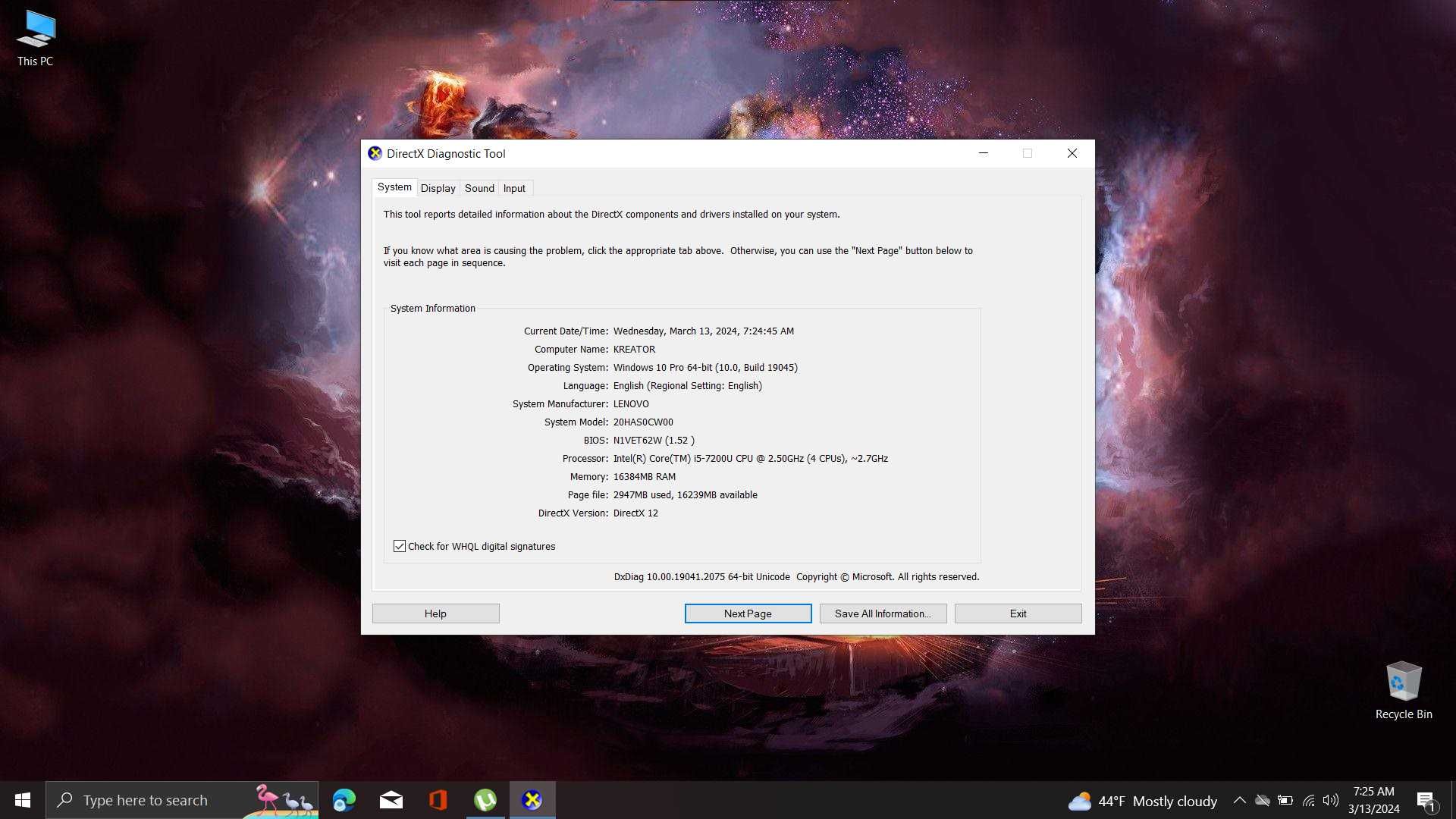The image size is (1456, 819).
Task: Launch Microsoft Office from the taskbar
Action: coord(438,800)
